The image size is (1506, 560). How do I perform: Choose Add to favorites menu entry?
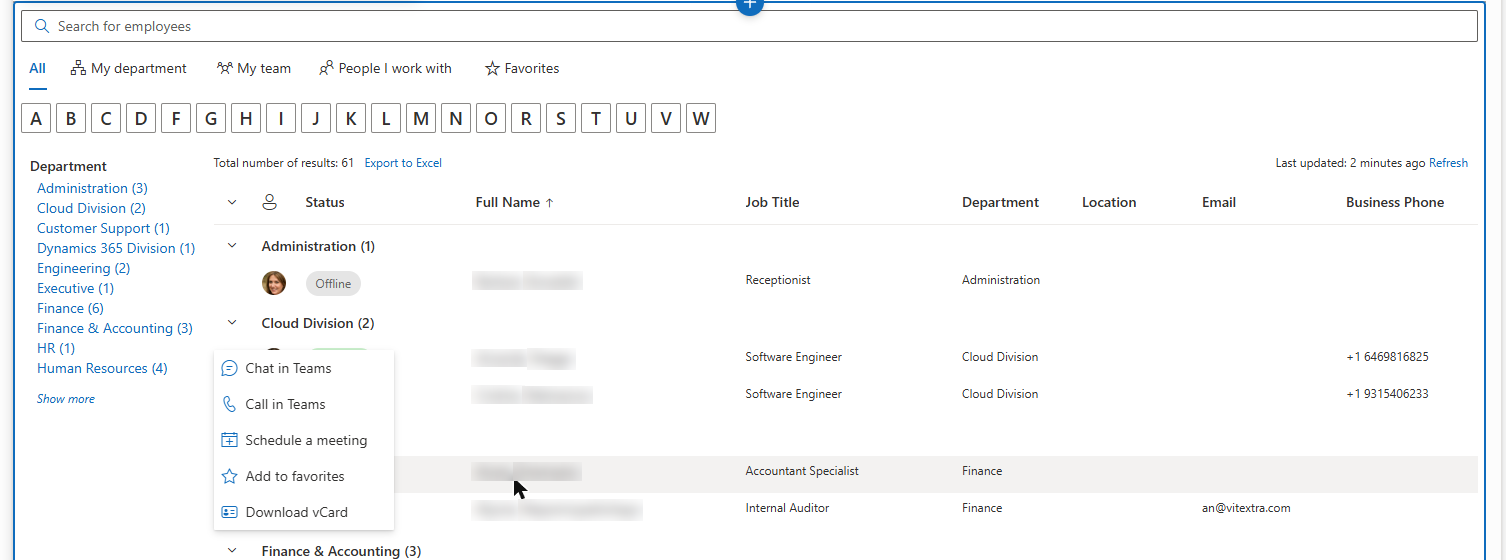(304, 476)
